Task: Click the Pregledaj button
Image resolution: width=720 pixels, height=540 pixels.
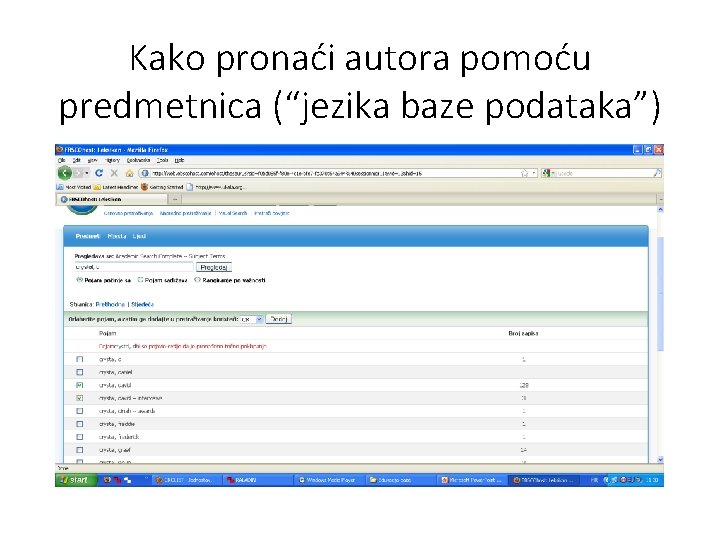Action: 214,267
